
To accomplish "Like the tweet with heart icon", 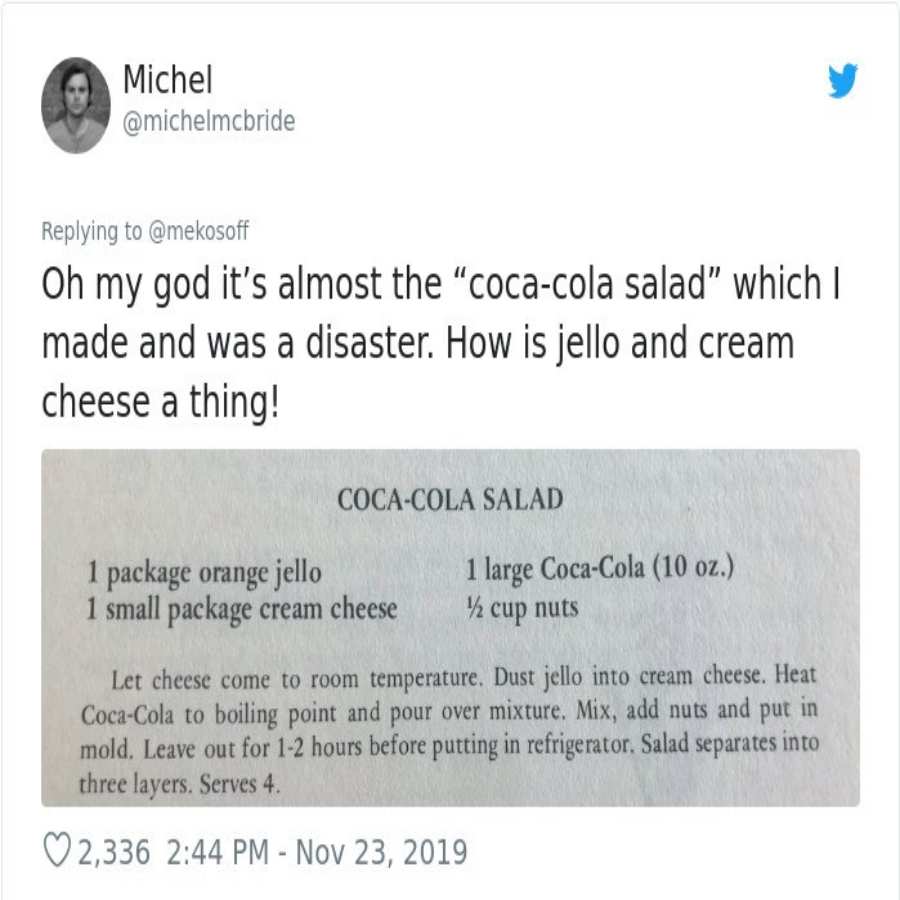I will 57,852.
